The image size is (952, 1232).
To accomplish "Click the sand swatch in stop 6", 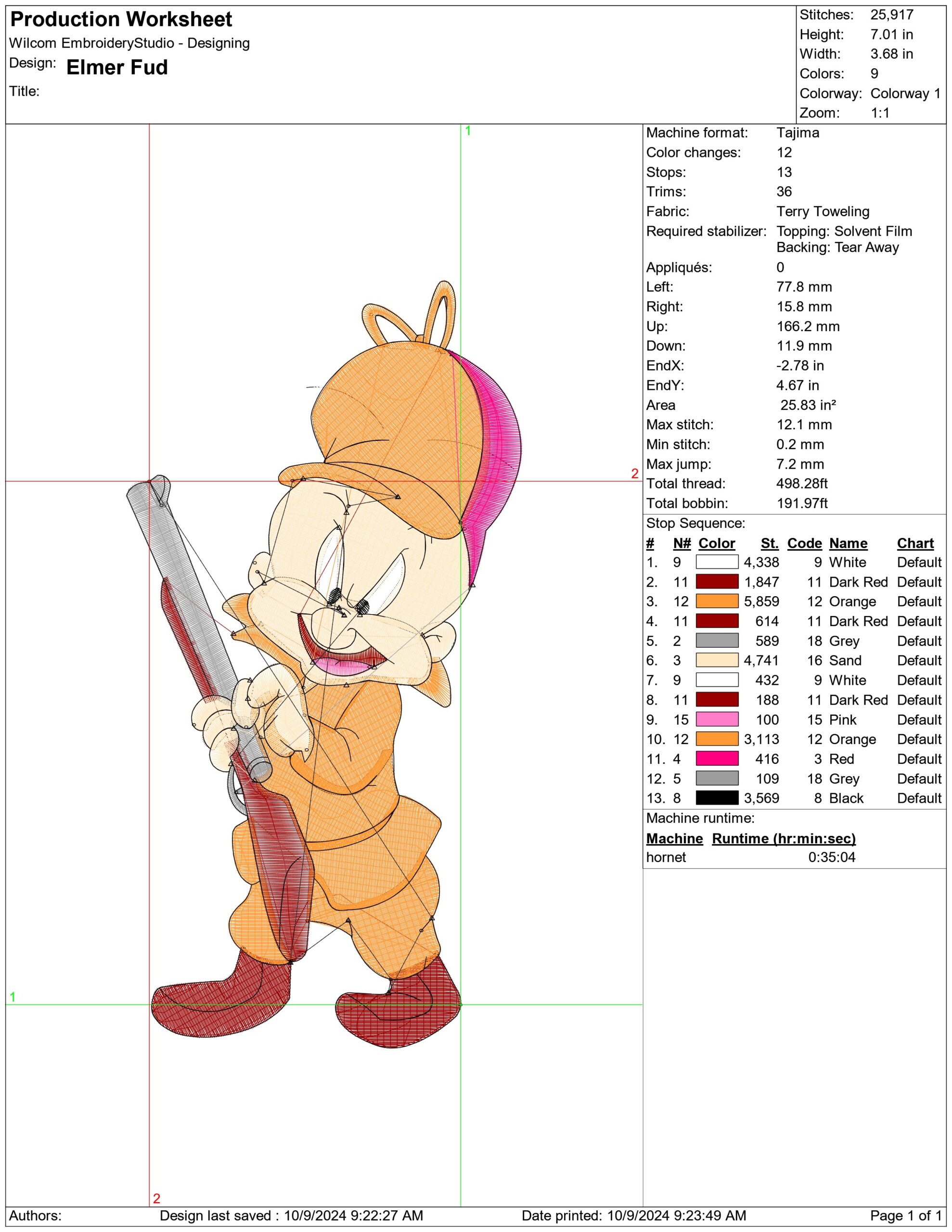I will (x=717, y=660).
